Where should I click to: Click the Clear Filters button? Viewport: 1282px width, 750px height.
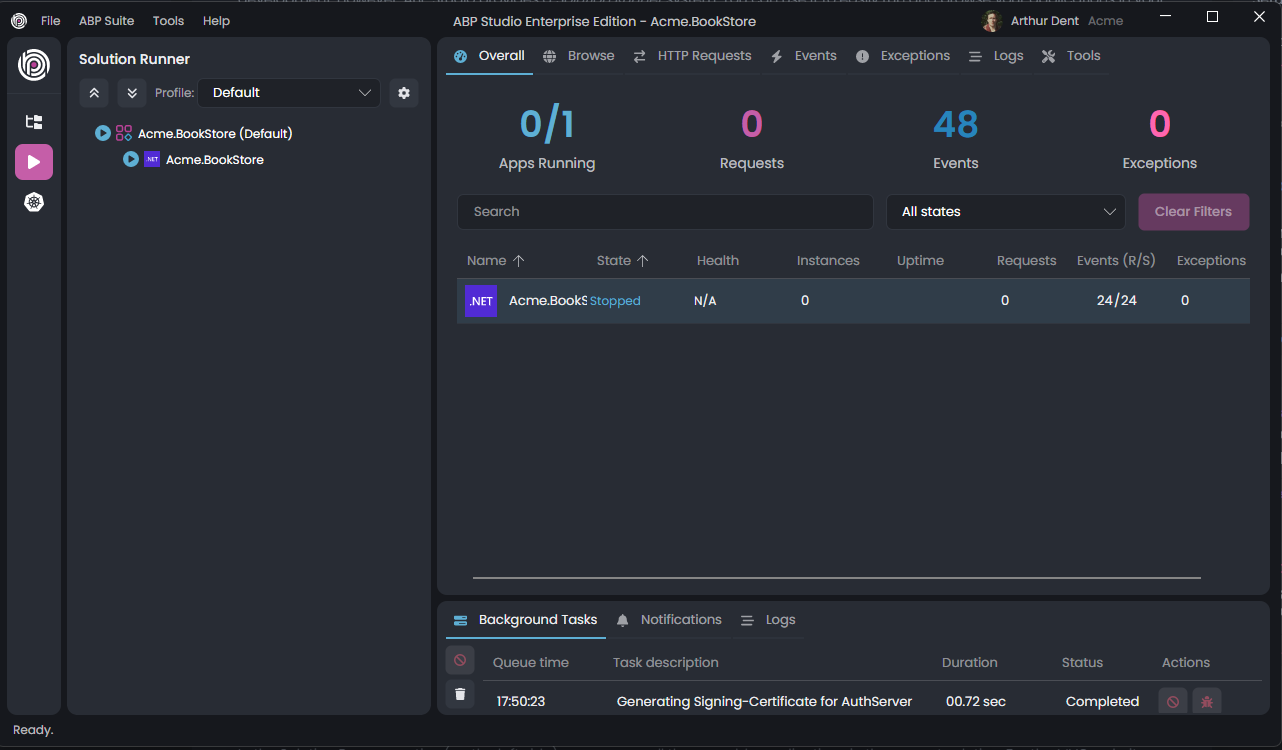(1193, 211)
